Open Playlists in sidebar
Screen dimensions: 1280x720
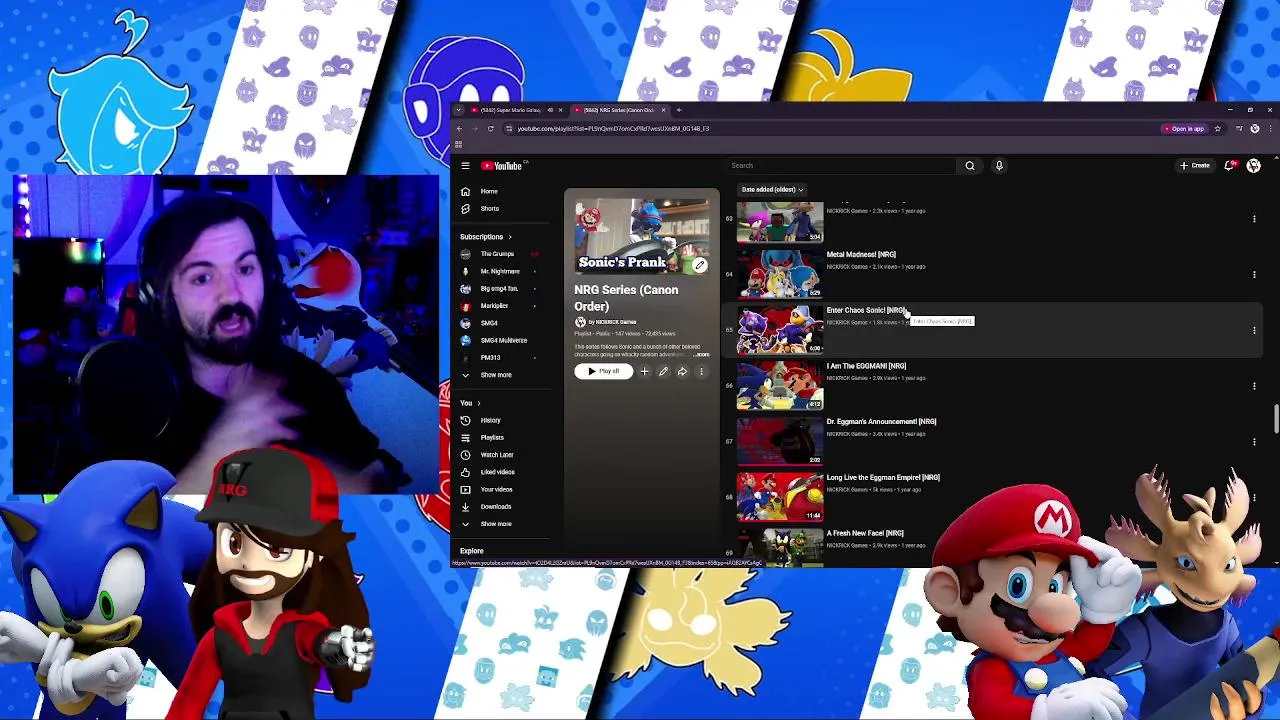(491, 438)
